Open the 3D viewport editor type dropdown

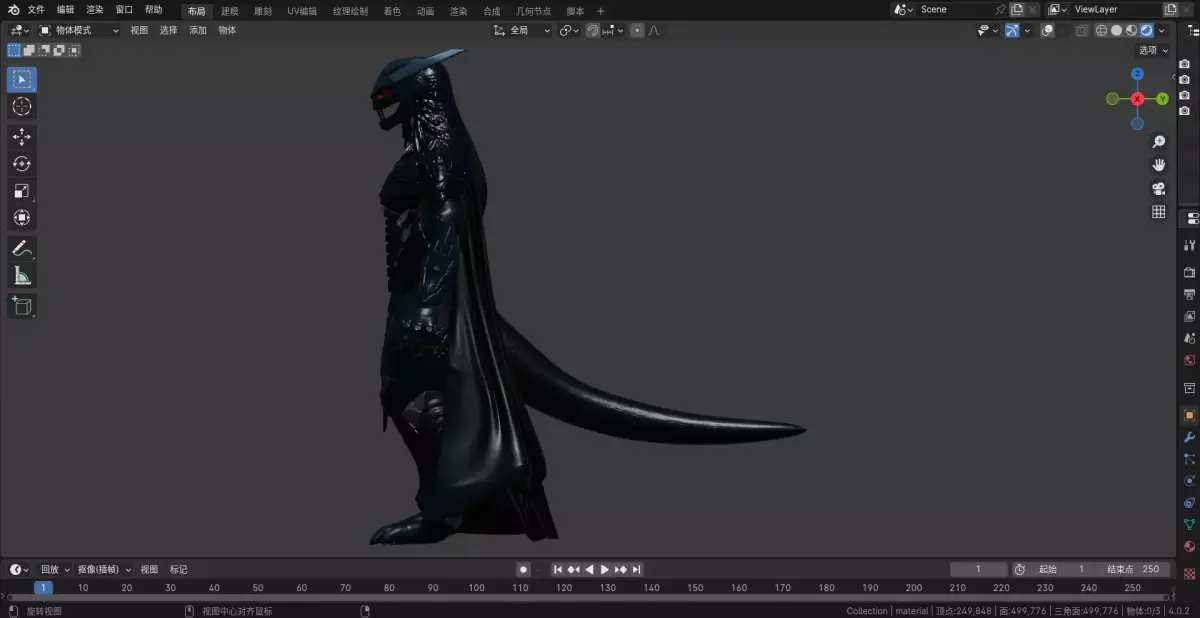coord(19,31)
